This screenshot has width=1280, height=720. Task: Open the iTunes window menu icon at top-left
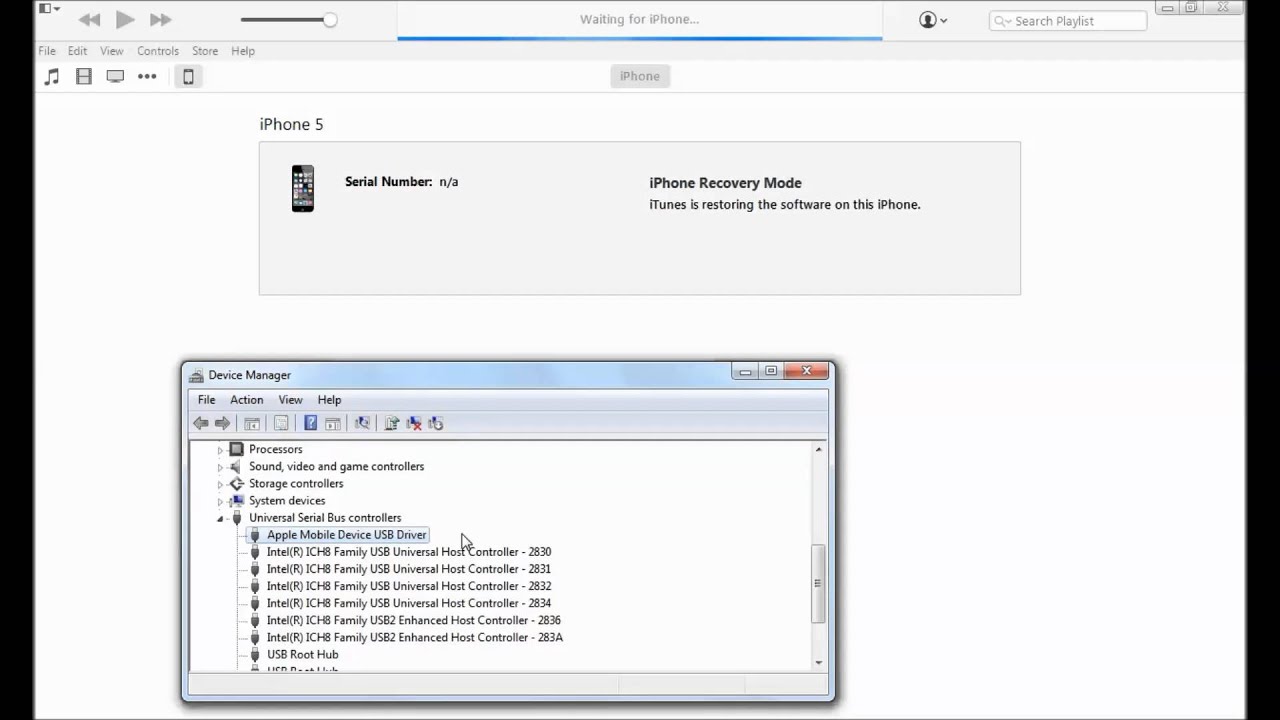point(50,9)
